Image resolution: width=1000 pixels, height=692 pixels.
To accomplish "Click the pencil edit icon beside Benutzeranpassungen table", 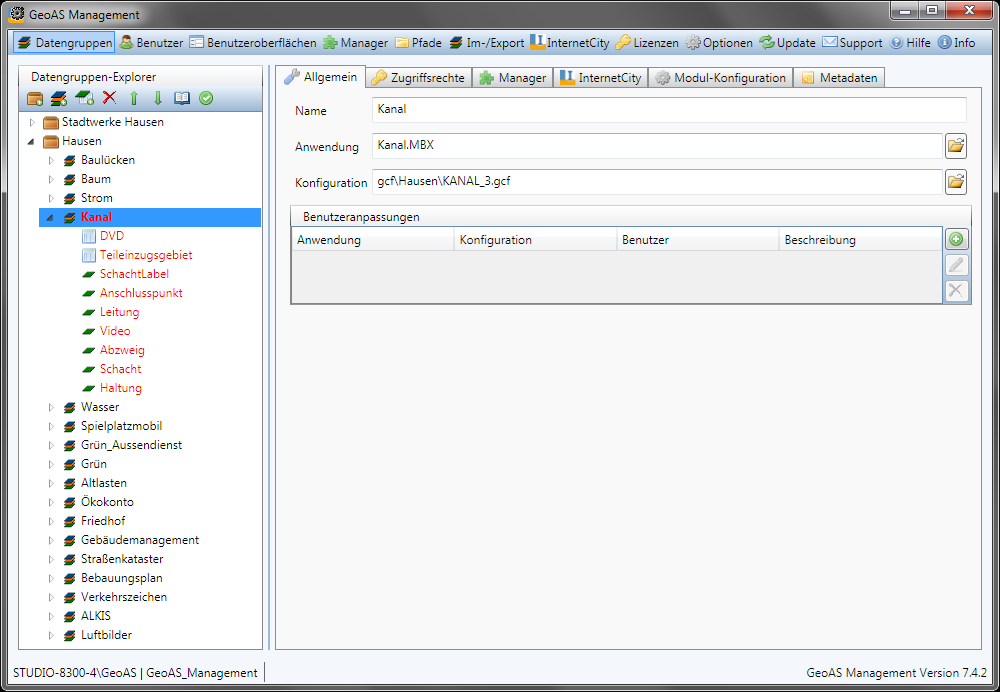I will 956,265.
